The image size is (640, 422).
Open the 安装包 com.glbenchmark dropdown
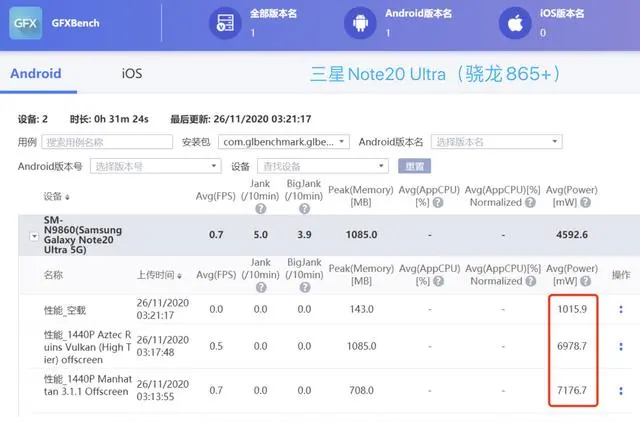click(x=284, y=142)
